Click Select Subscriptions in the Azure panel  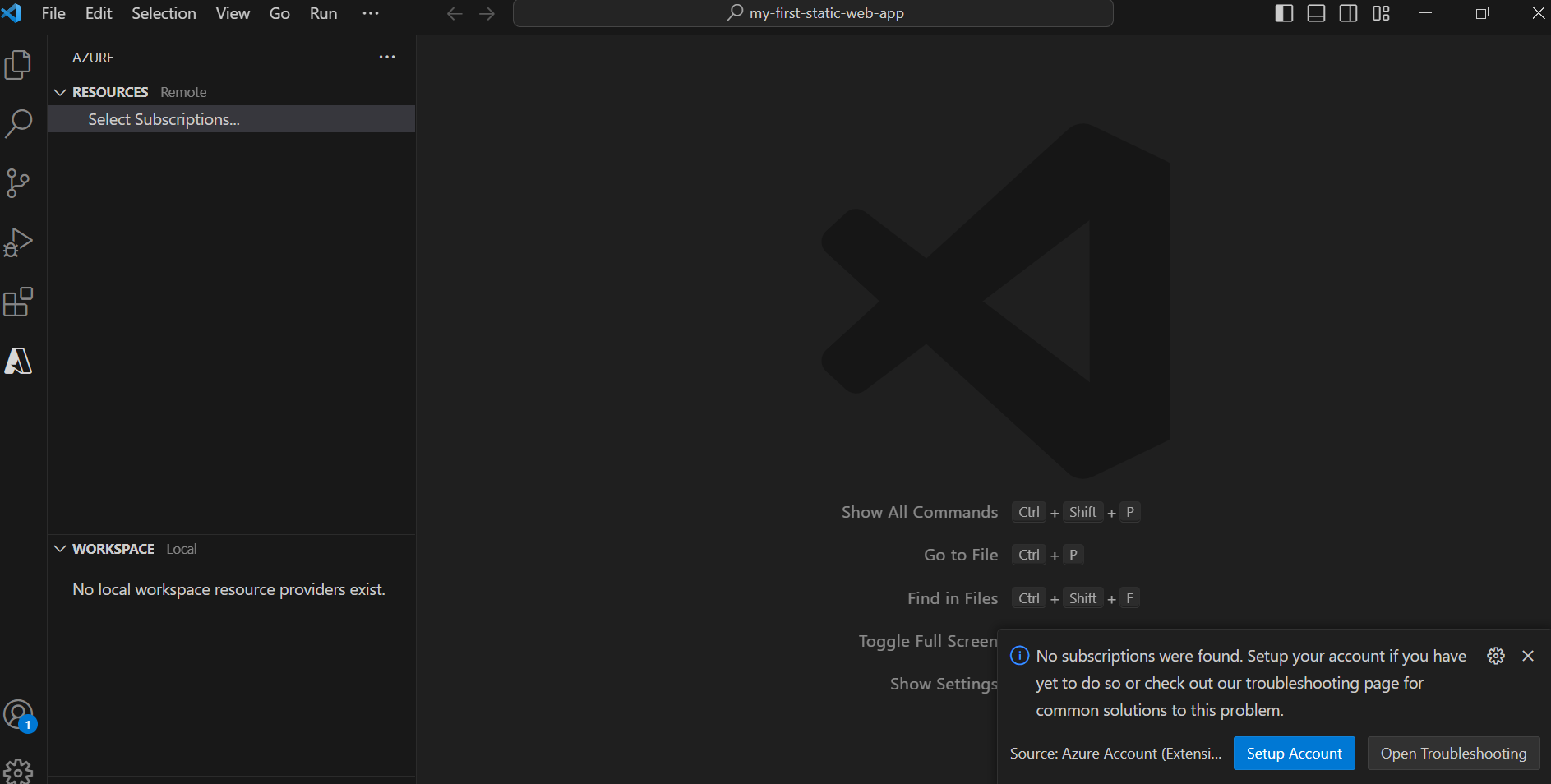[x=163, y=119]
